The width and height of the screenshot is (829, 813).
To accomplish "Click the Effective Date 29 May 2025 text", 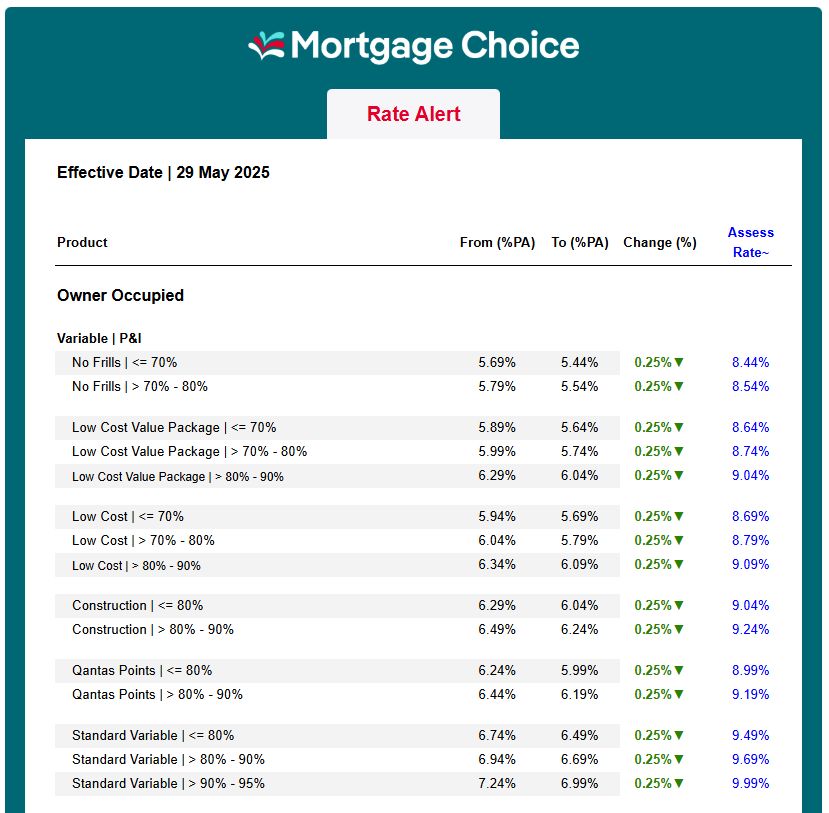I will point(163,173).
